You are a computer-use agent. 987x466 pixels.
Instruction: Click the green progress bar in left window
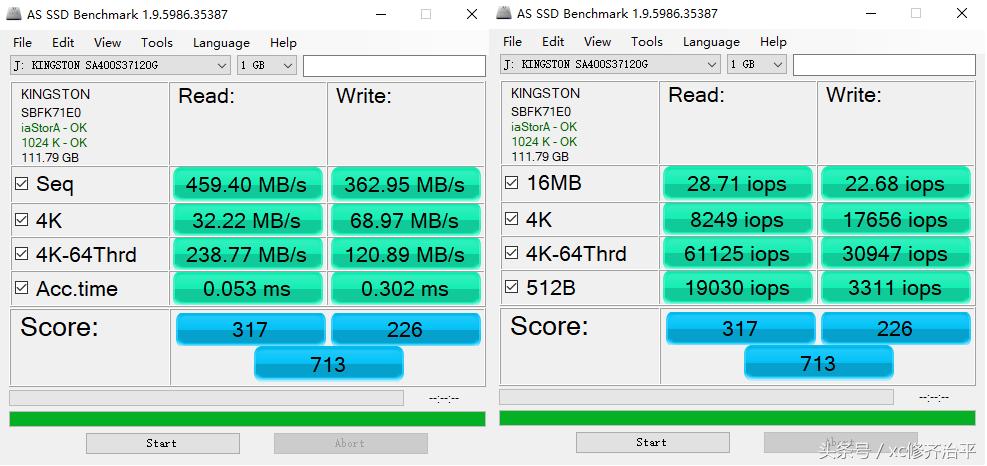[x=247, y=418]
